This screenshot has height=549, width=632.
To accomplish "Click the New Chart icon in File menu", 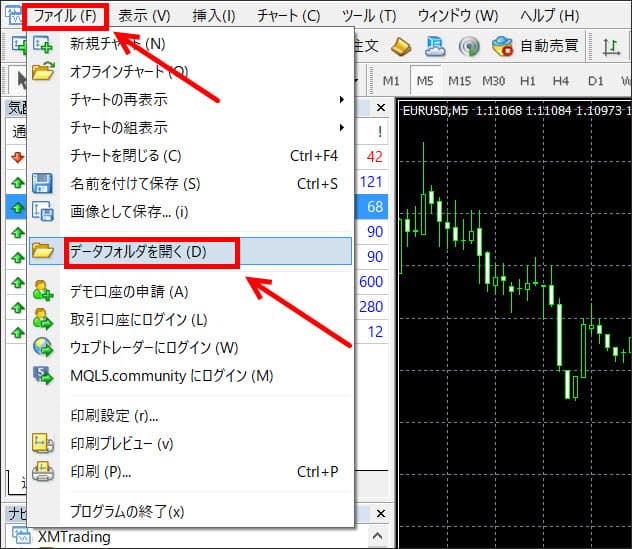I will coord(43,44).
